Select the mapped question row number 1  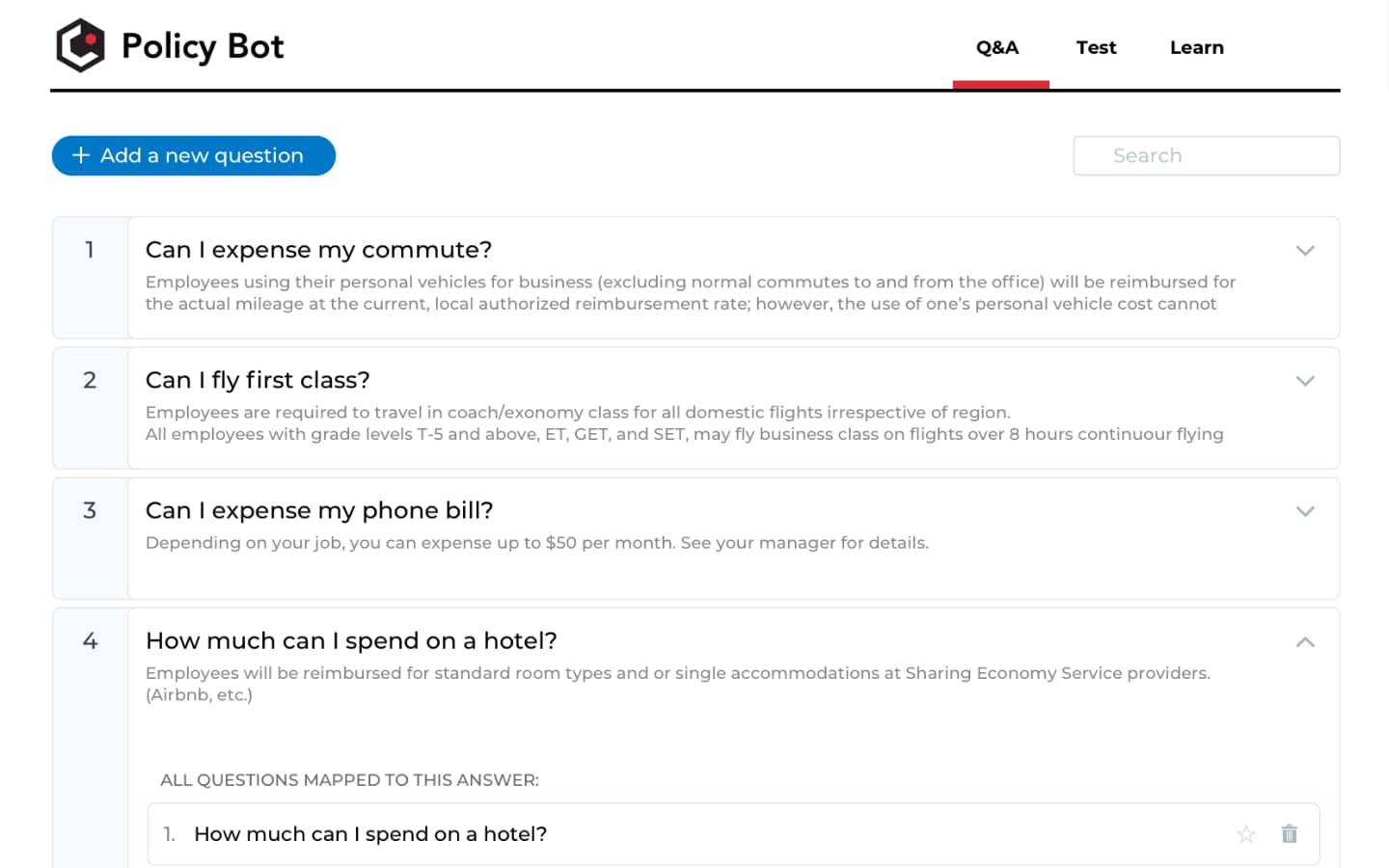370,834
